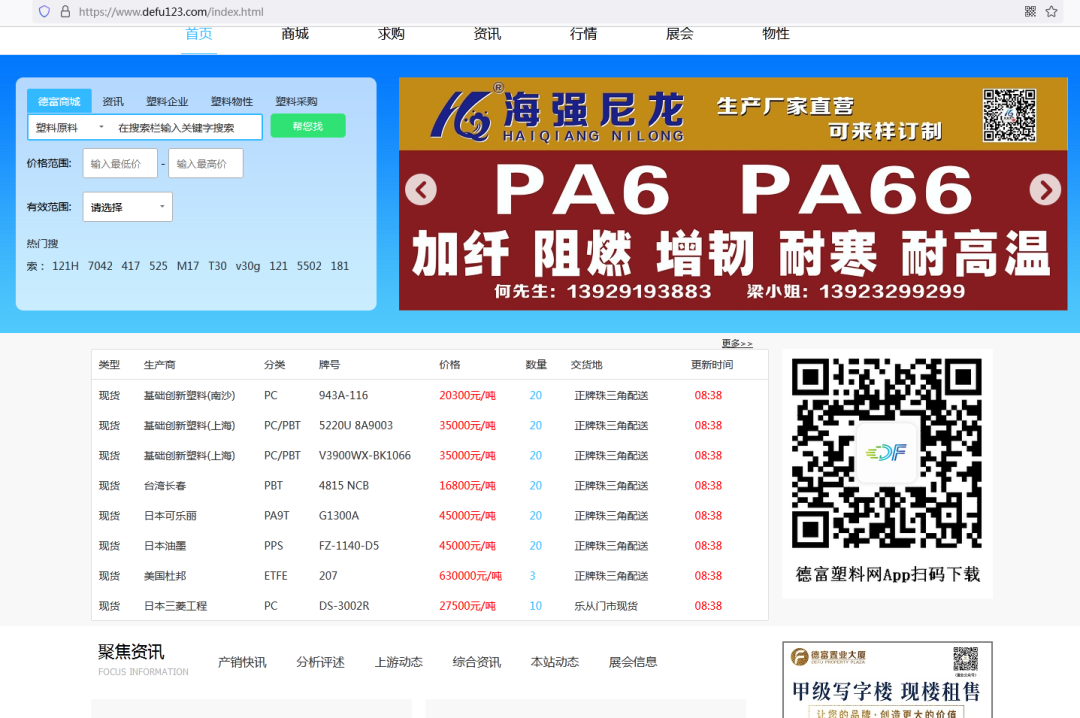
Task: Click grade V3900WX-BK1066 row
Action: [x=365, y=455]
